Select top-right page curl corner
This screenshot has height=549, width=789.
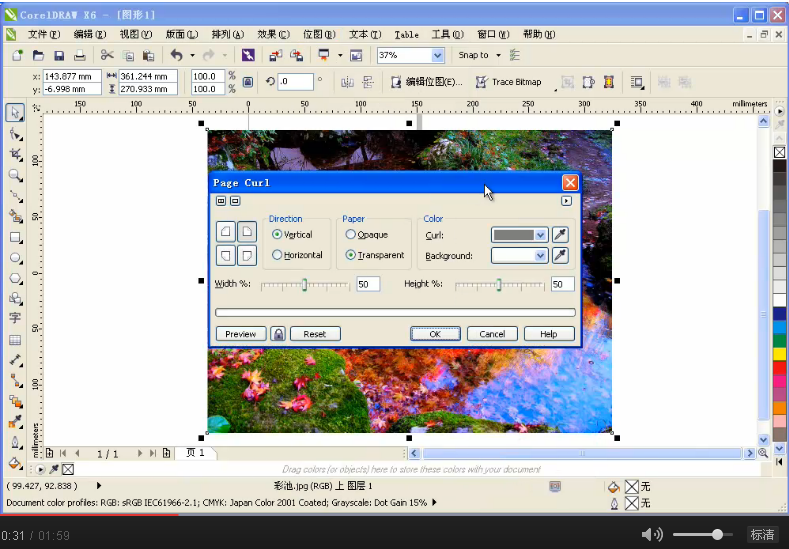[247, 231]
